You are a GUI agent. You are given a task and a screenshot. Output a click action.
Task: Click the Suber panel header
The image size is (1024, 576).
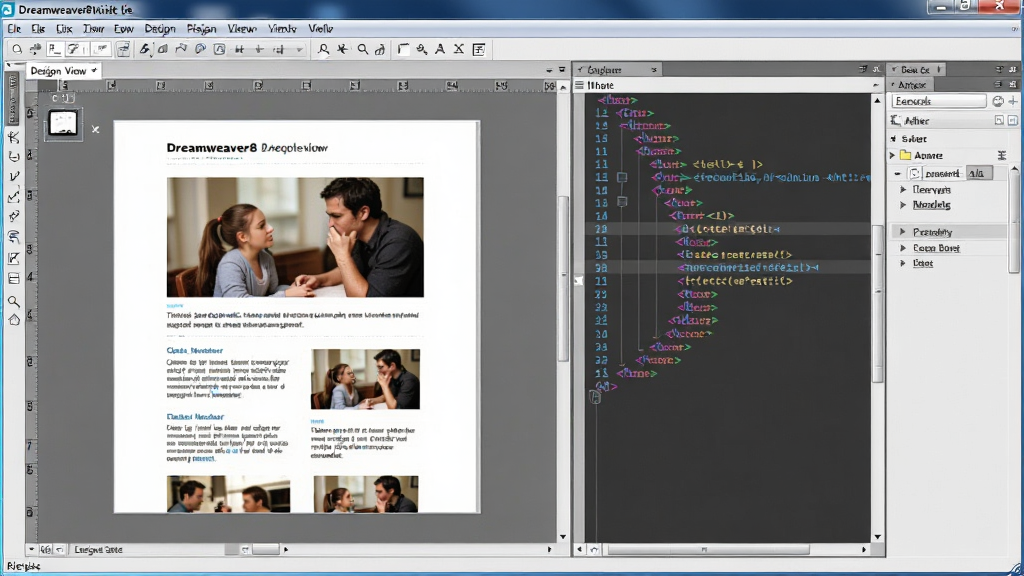tap(914, 138)
